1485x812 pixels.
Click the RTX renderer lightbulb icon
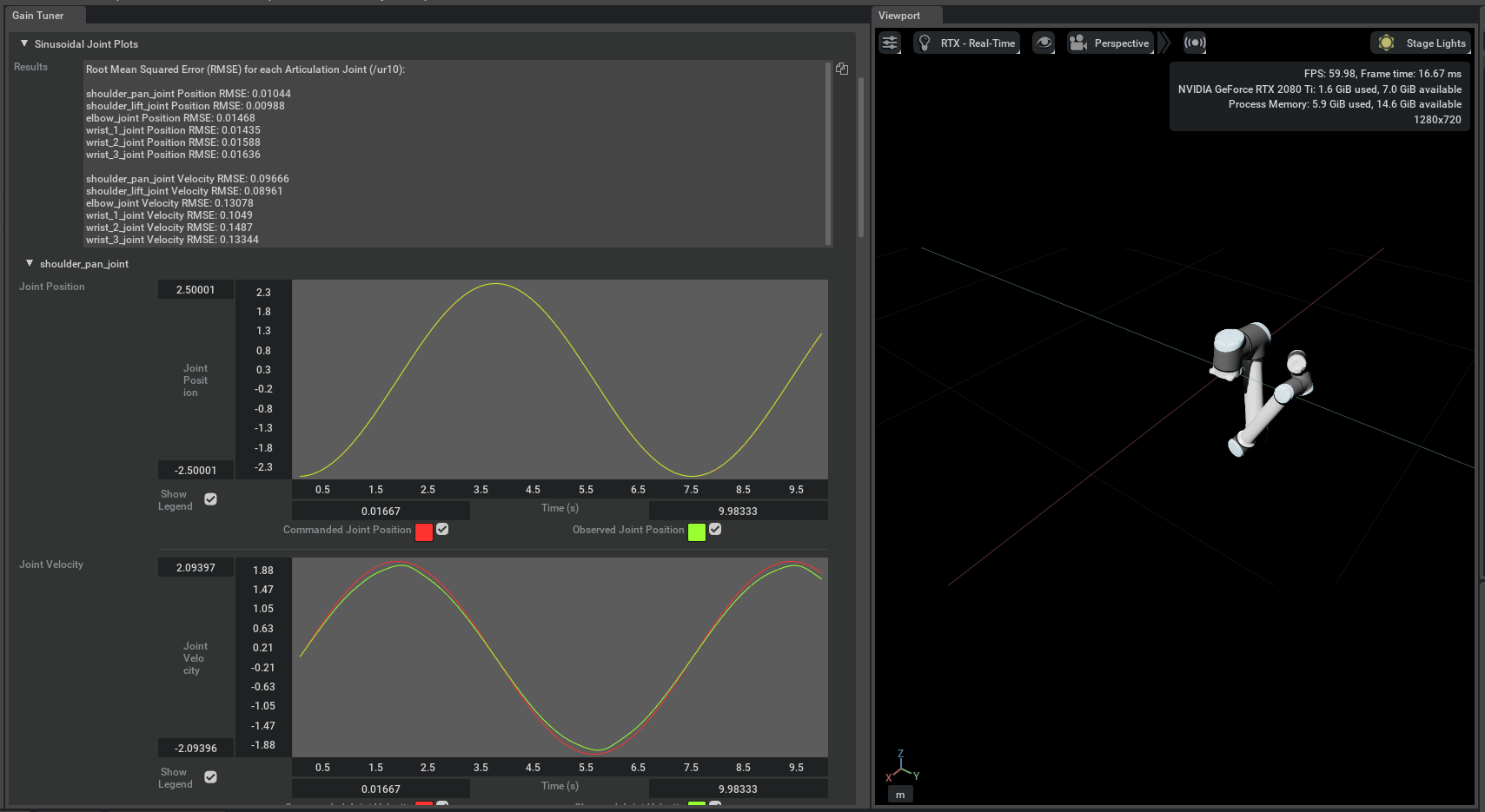click(925, 43)
